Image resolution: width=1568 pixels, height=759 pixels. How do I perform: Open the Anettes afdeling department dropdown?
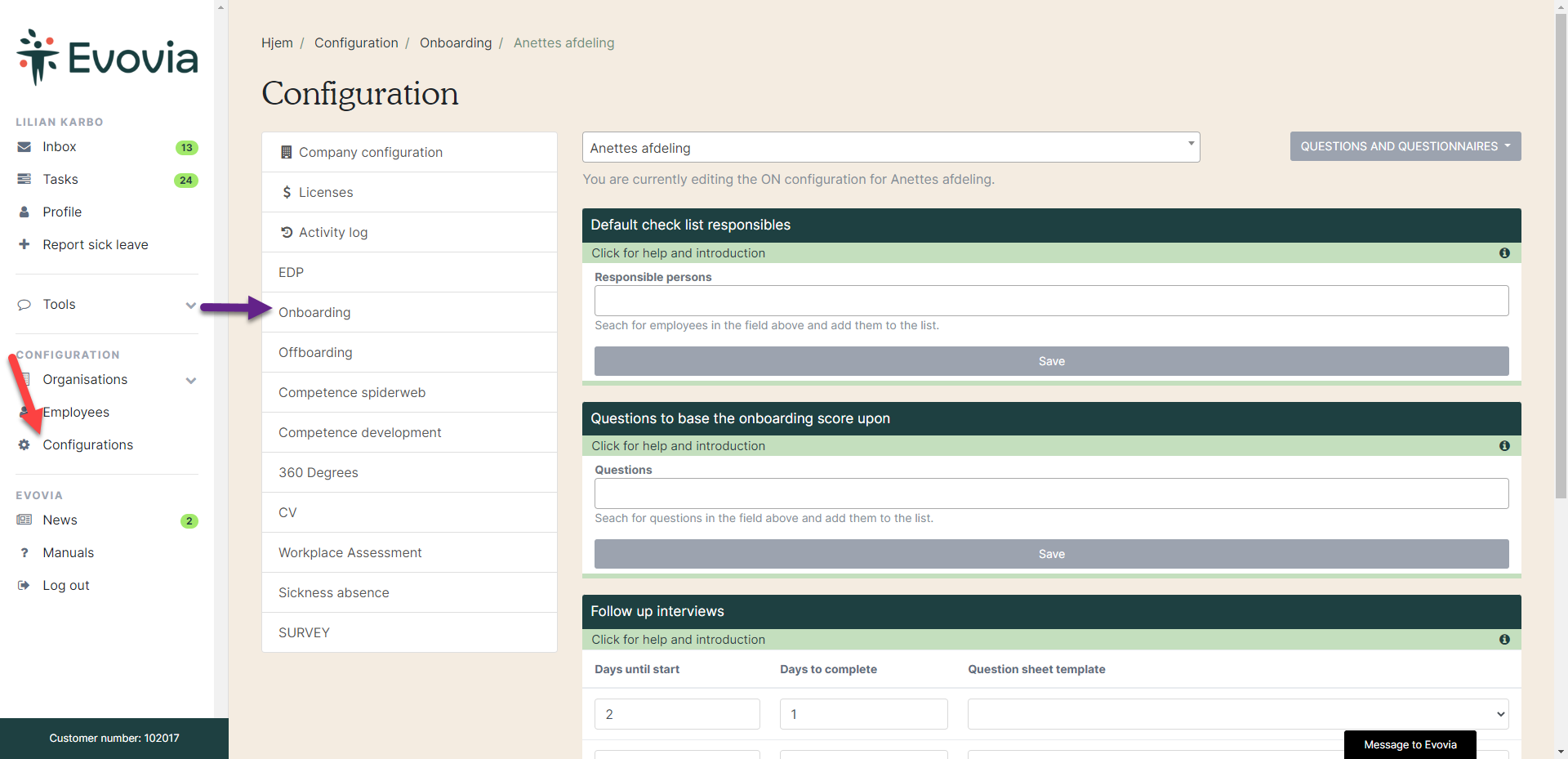tap(891, 147)
